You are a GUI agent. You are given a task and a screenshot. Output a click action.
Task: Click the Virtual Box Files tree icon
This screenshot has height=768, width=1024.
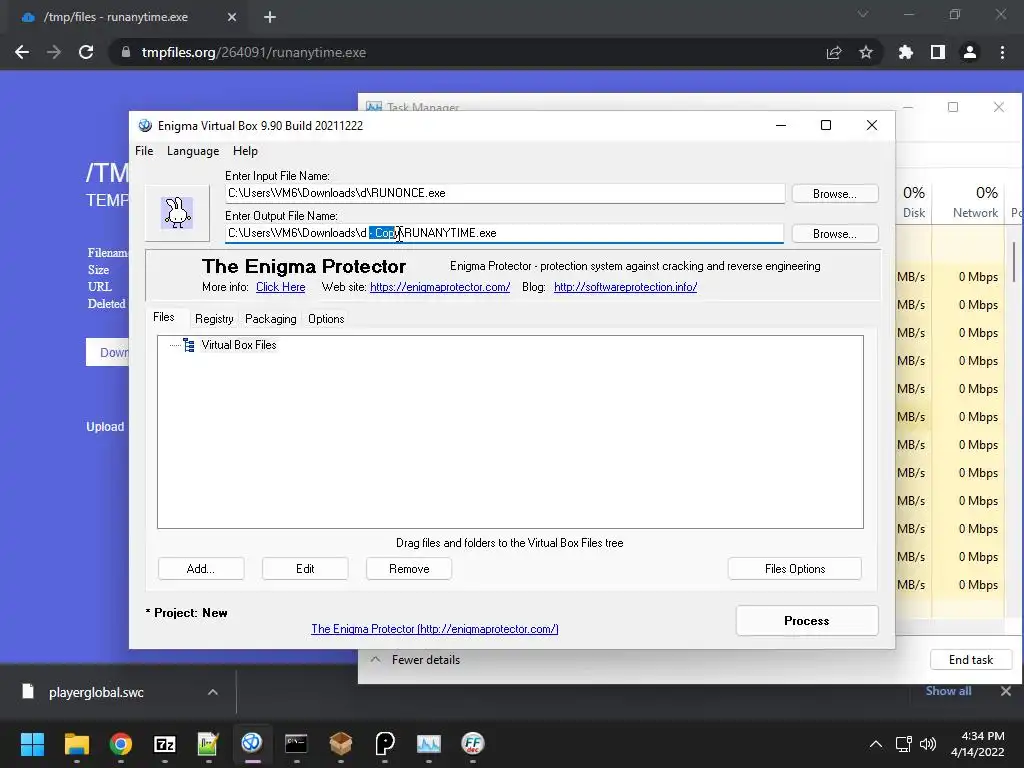[189, 345]
